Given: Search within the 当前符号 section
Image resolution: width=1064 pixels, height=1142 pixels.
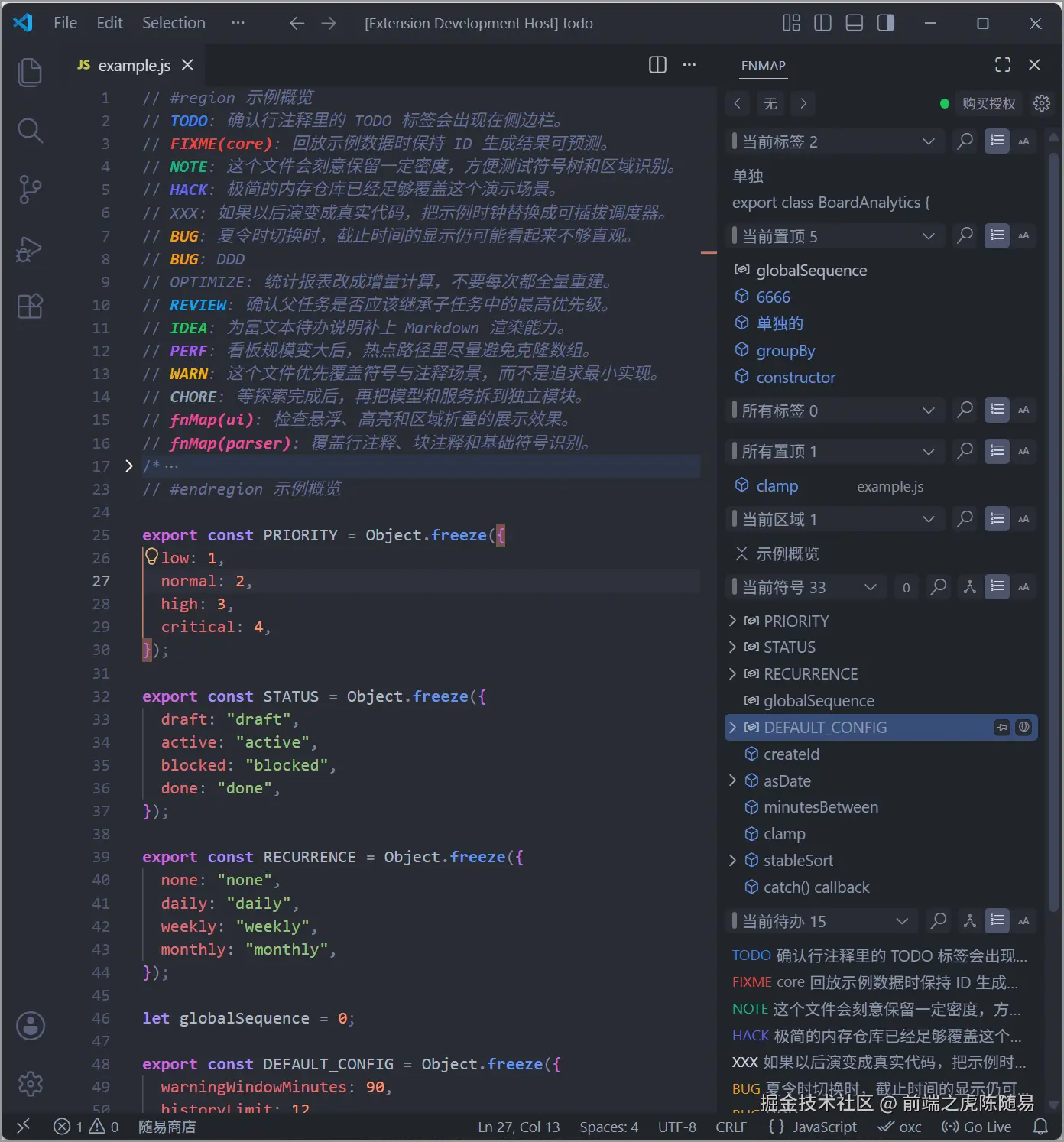Looking at the screenshot, I should point(938,587).
